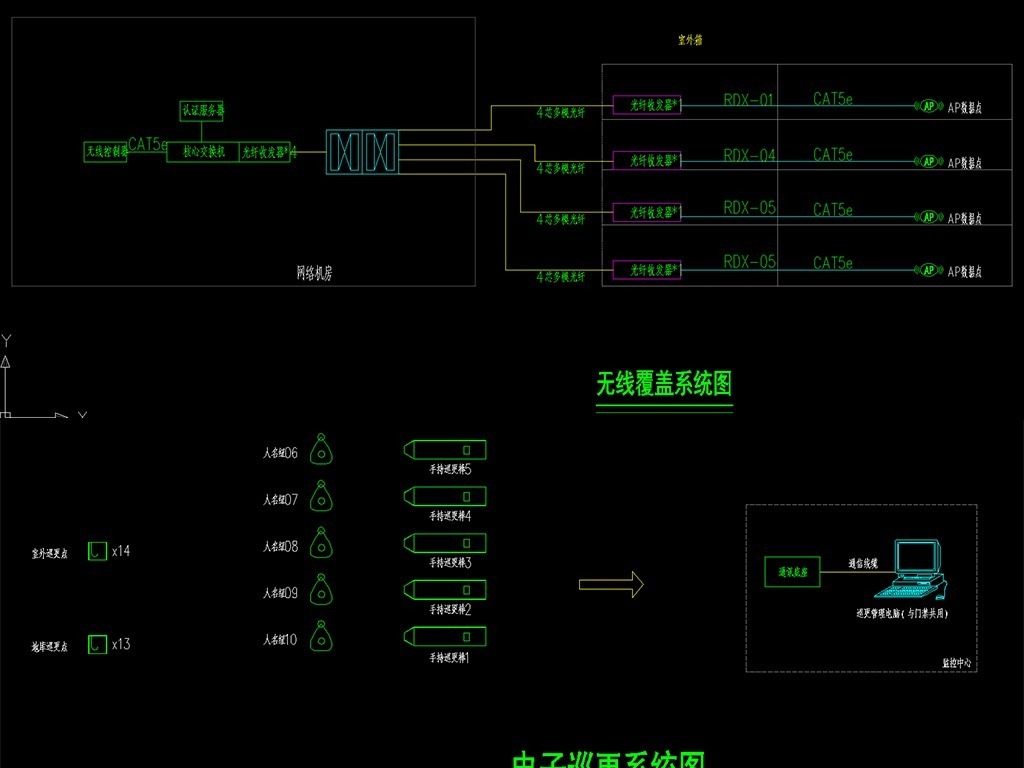This screenshot has width=1024, height=768.
Task: Click the patrol point symbol labeled x14
Action: 96,551
